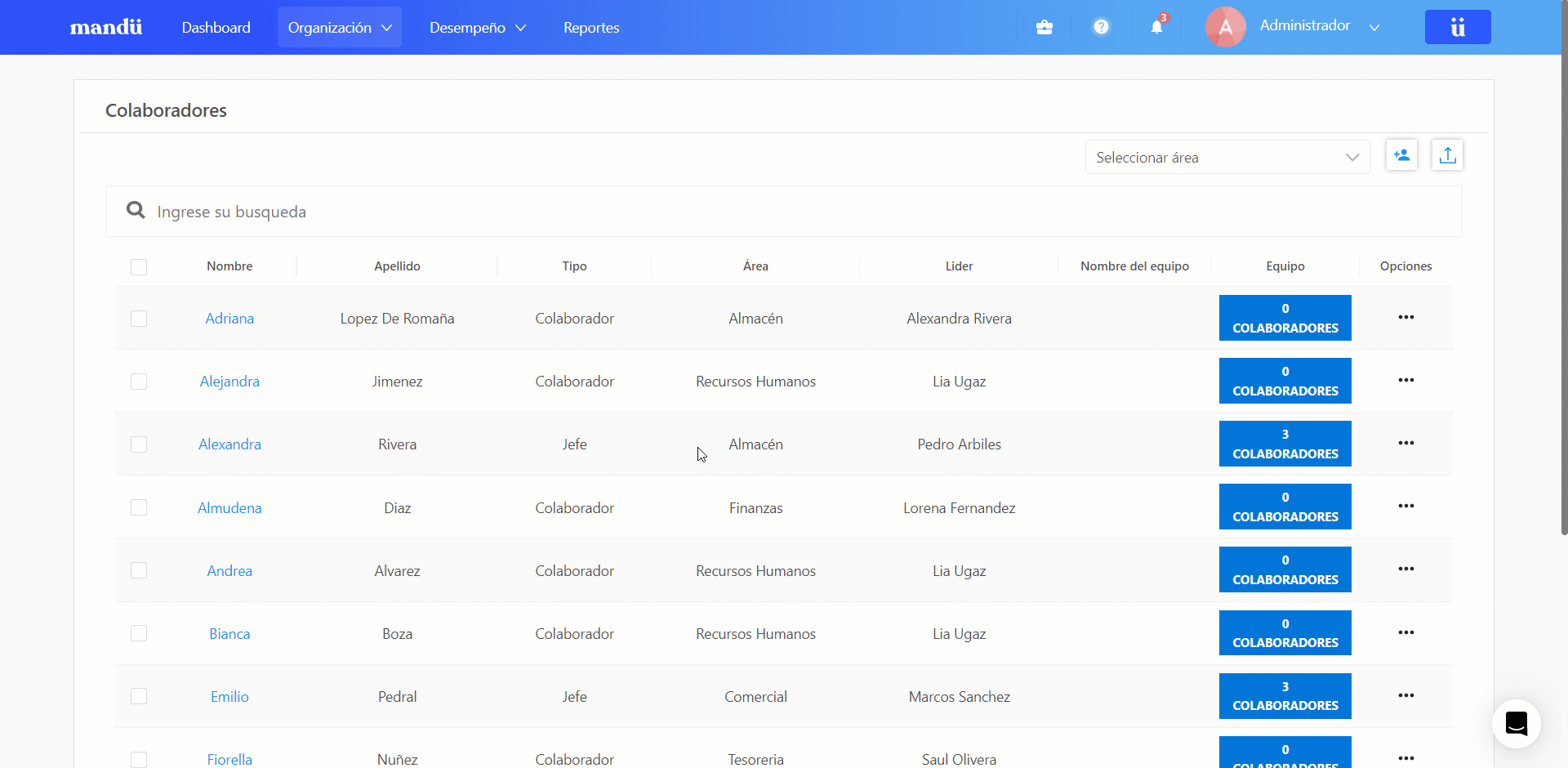Click 'Comercial' area cell

coord(755,696)
